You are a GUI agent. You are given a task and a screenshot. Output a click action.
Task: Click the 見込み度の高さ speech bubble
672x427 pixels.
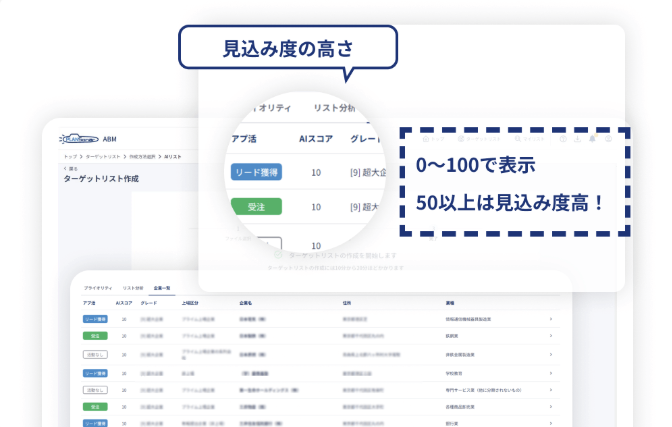pyautogui.click(x=287, y=47)
